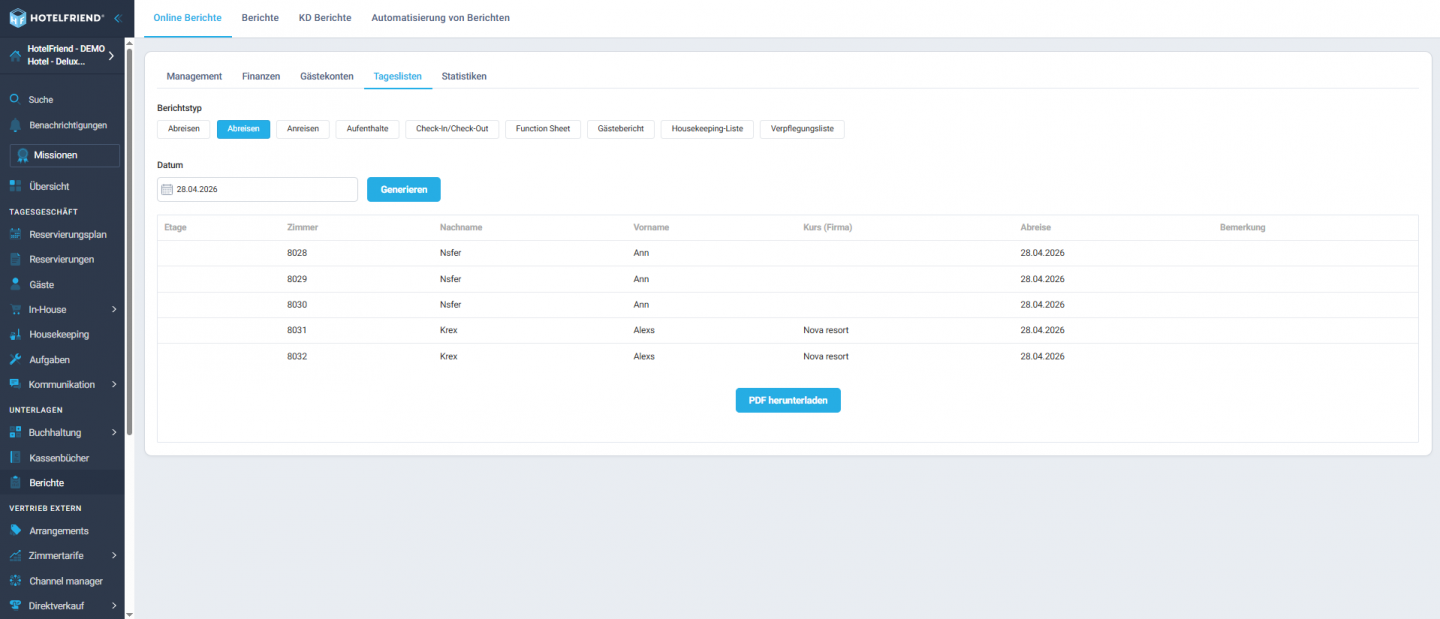Expand the Zimmertarife submenu
1440x619 pixels.
114,556
